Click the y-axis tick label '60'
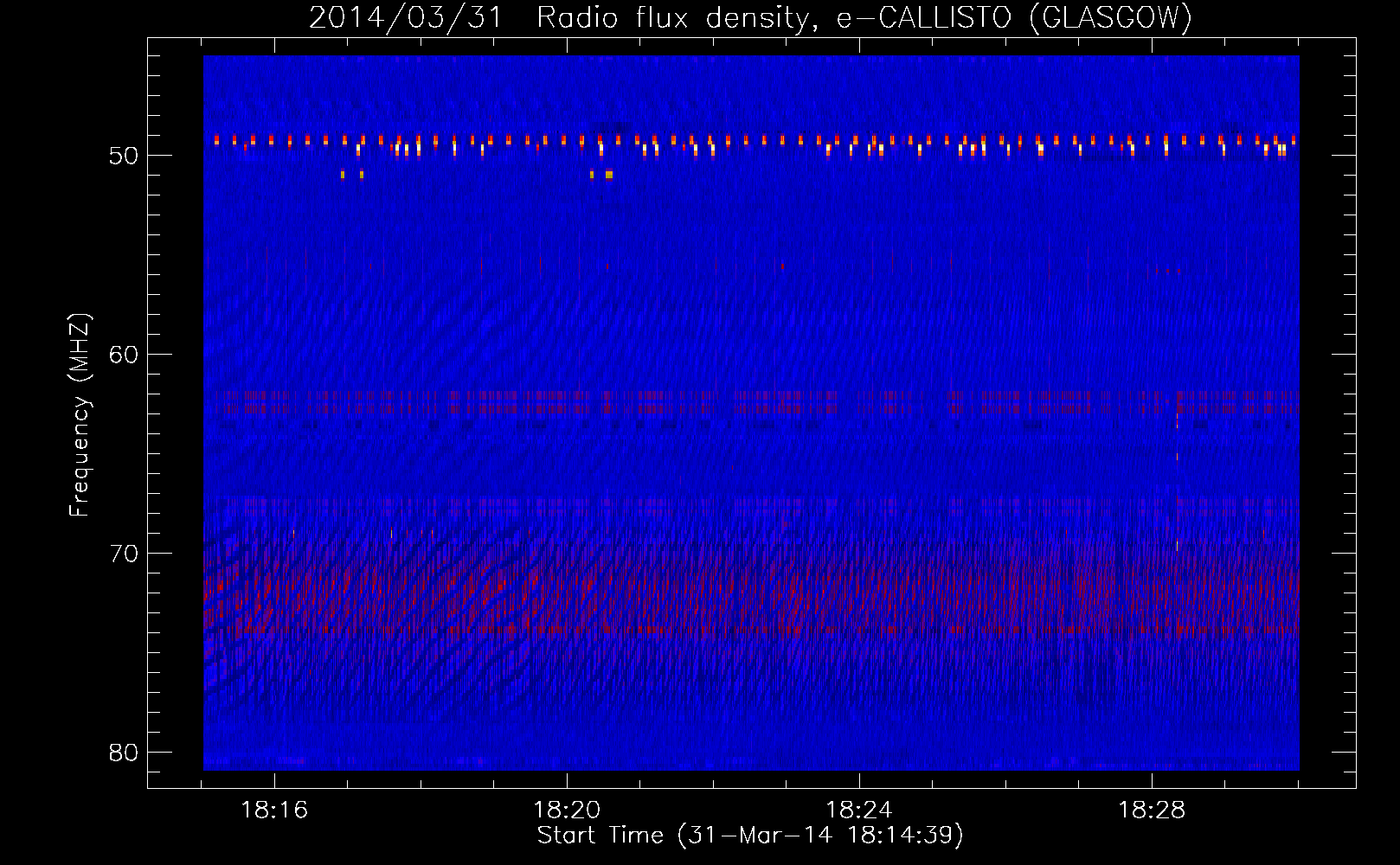The width and height of the screenshot is (1400, 865). pos(125,355)
